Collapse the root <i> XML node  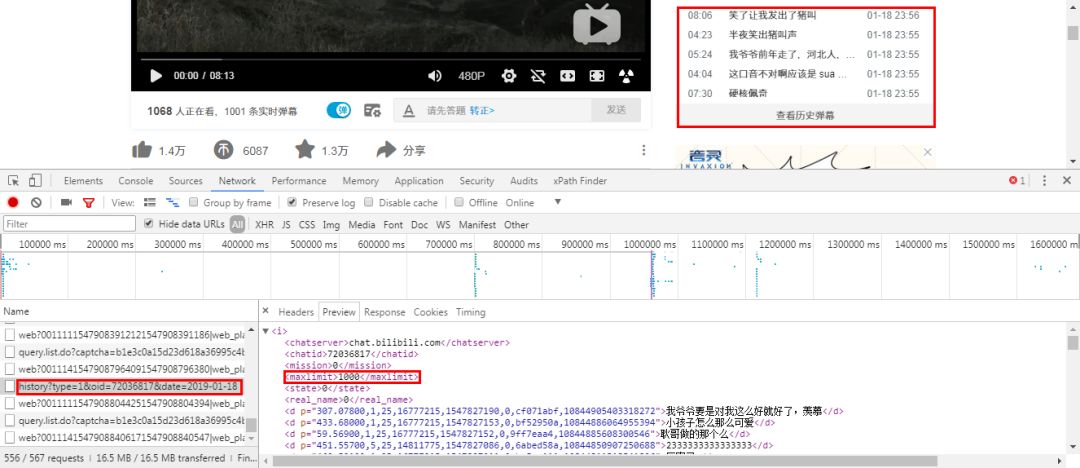coord(266,331)
